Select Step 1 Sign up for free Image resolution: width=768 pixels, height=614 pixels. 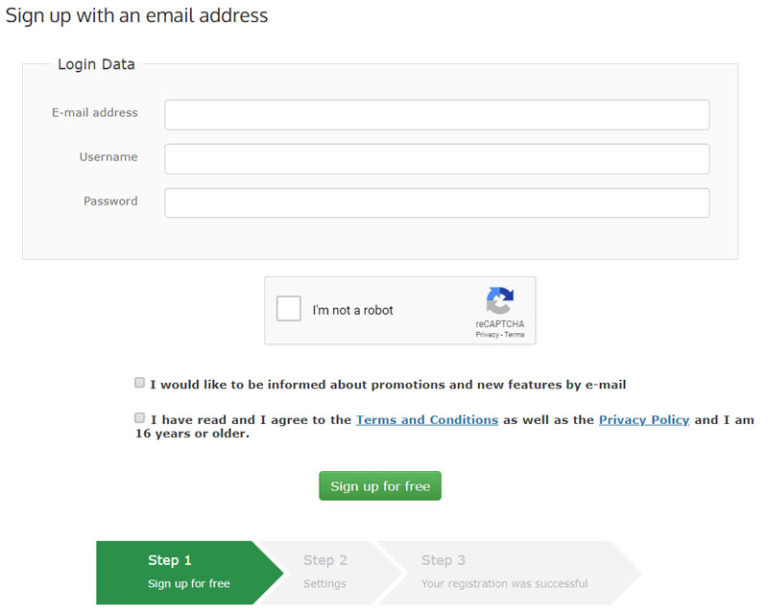[x=189, y=572]
